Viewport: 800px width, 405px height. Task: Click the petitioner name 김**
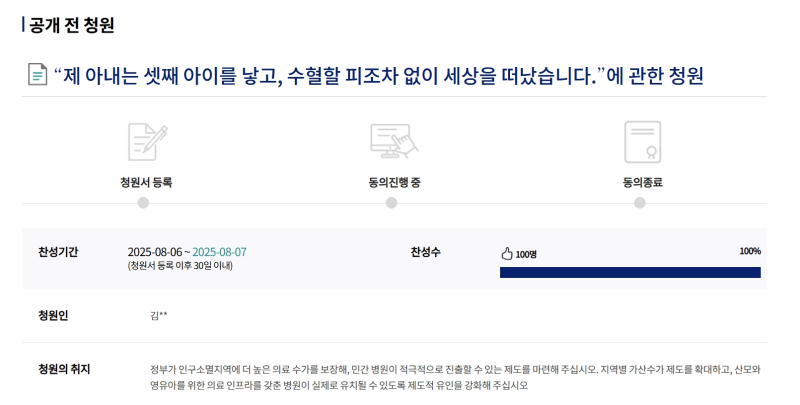[x=159, y=316]
